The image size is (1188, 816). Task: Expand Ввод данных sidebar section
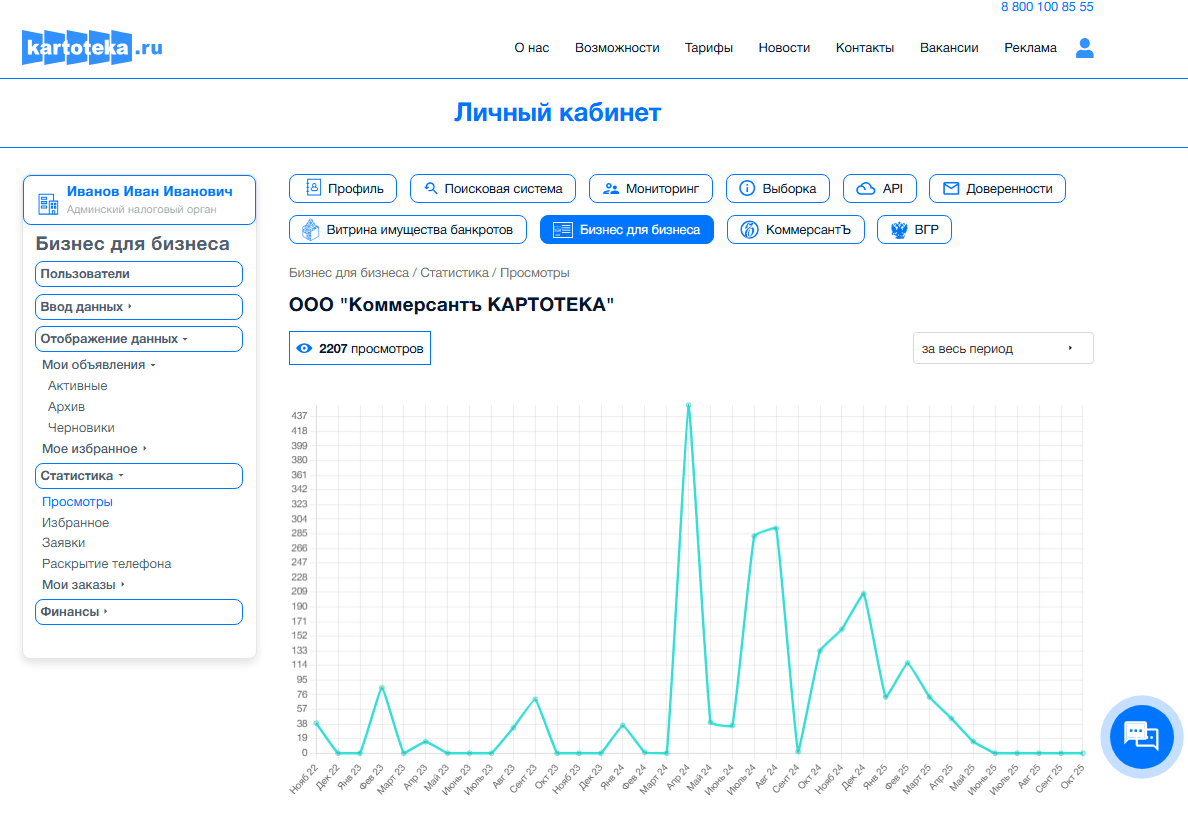click(x=138, y=307)
